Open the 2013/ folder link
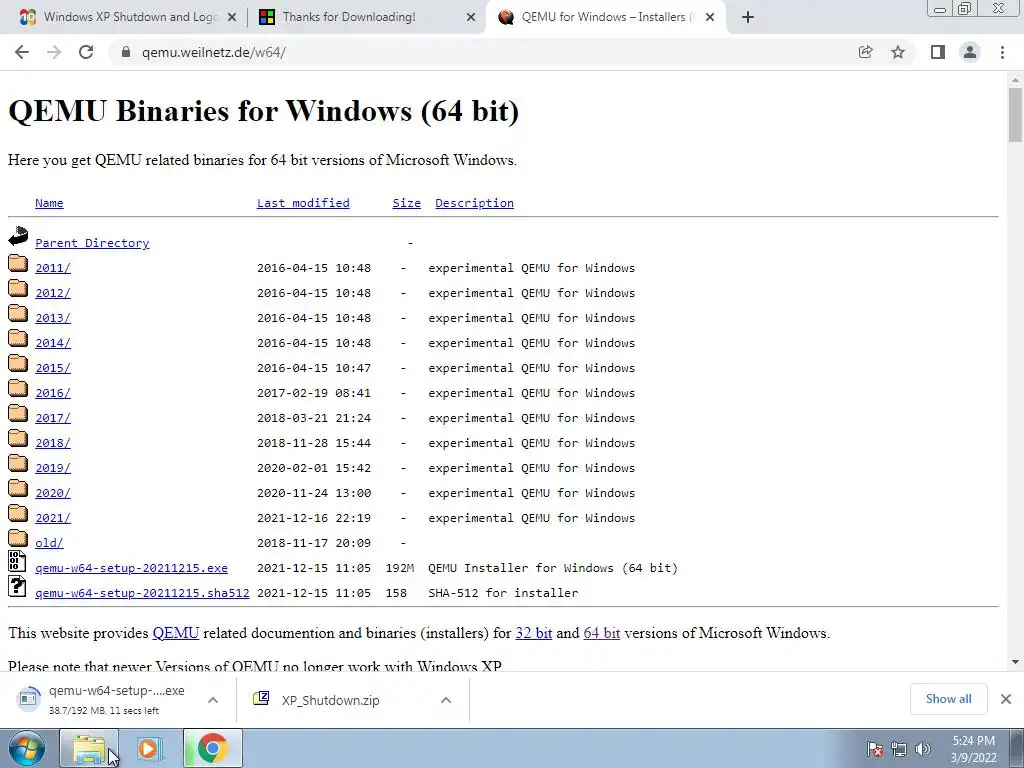The image size is (1024, 768). click(x=53, y=318)
